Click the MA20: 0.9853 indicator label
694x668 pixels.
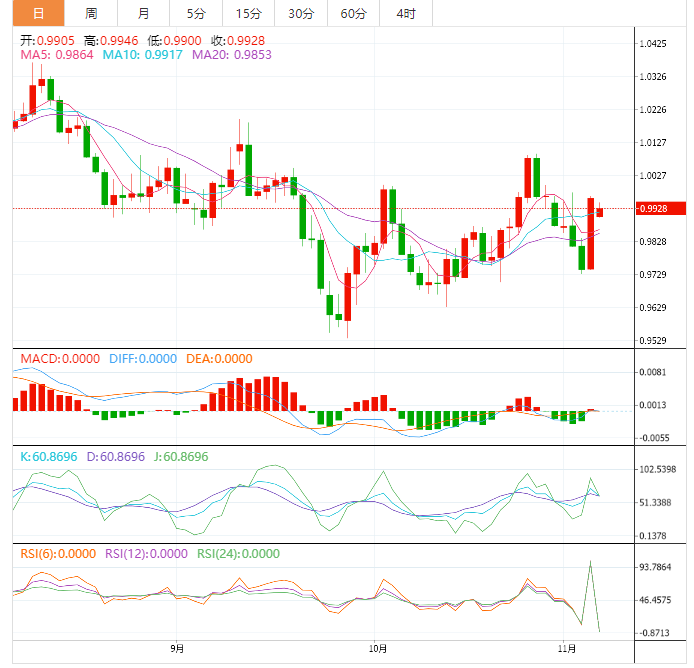click(232, 55)
